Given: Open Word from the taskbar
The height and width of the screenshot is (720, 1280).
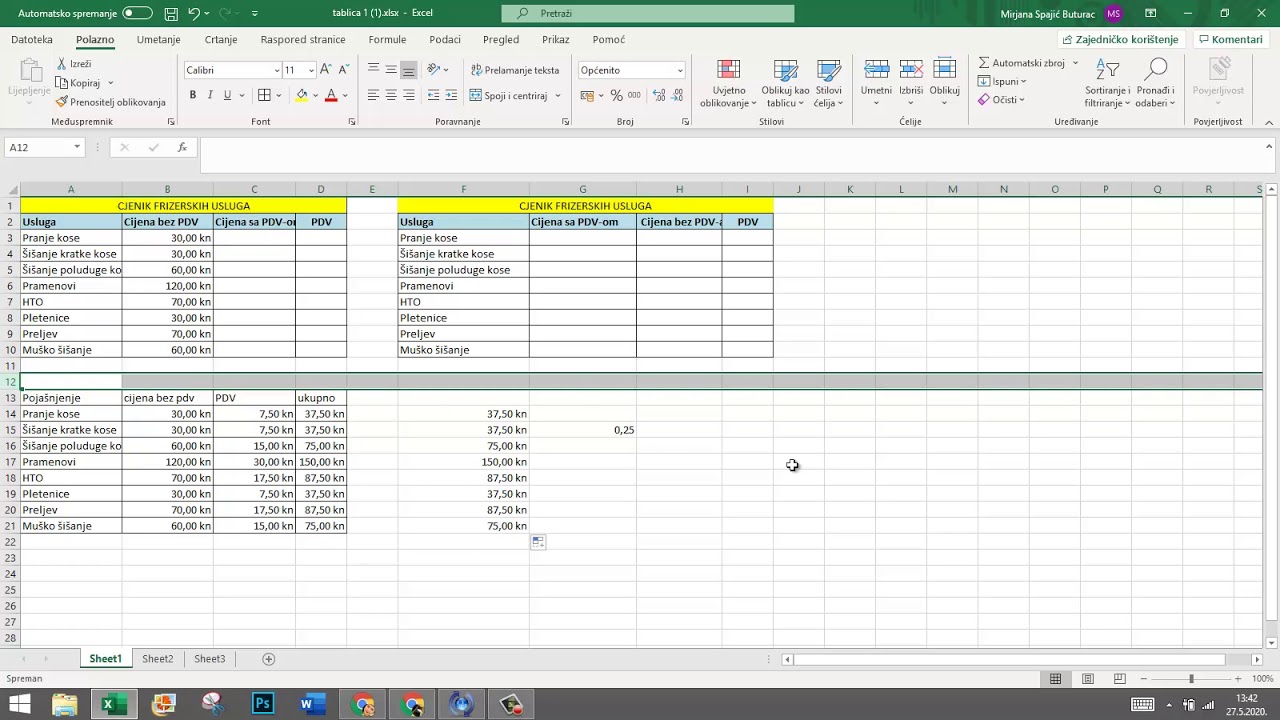Looking at the screenshot, I should click(313, 704).
